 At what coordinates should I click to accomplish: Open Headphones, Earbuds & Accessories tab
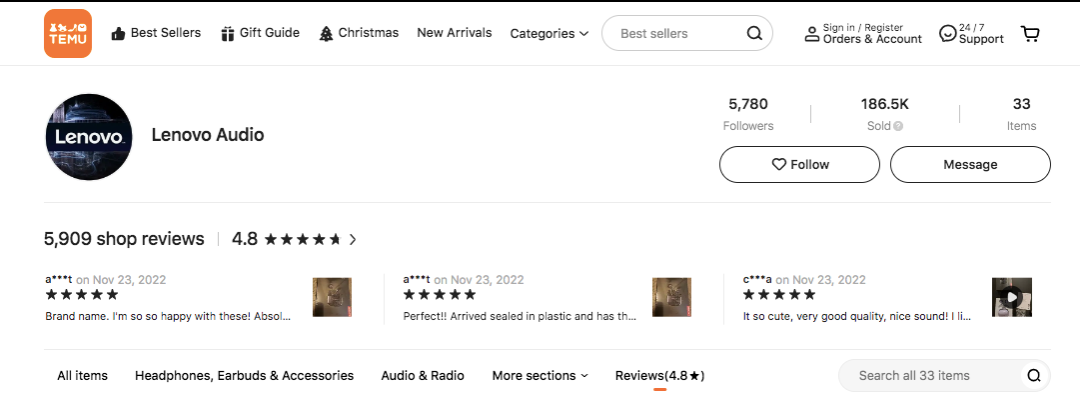tap(244, 376)
